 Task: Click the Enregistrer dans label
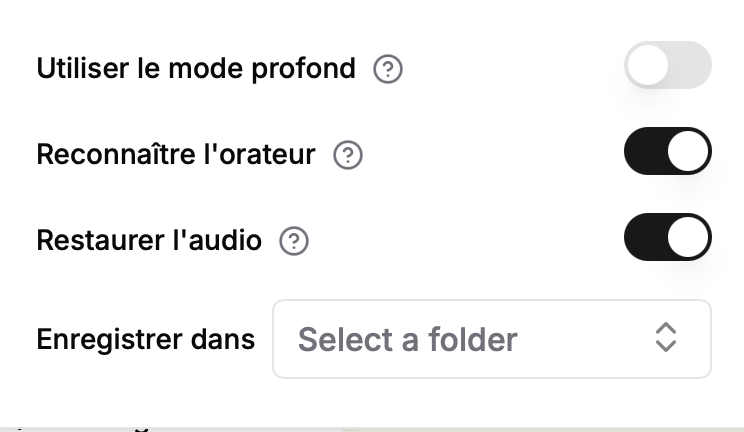(x=146, y=340)
